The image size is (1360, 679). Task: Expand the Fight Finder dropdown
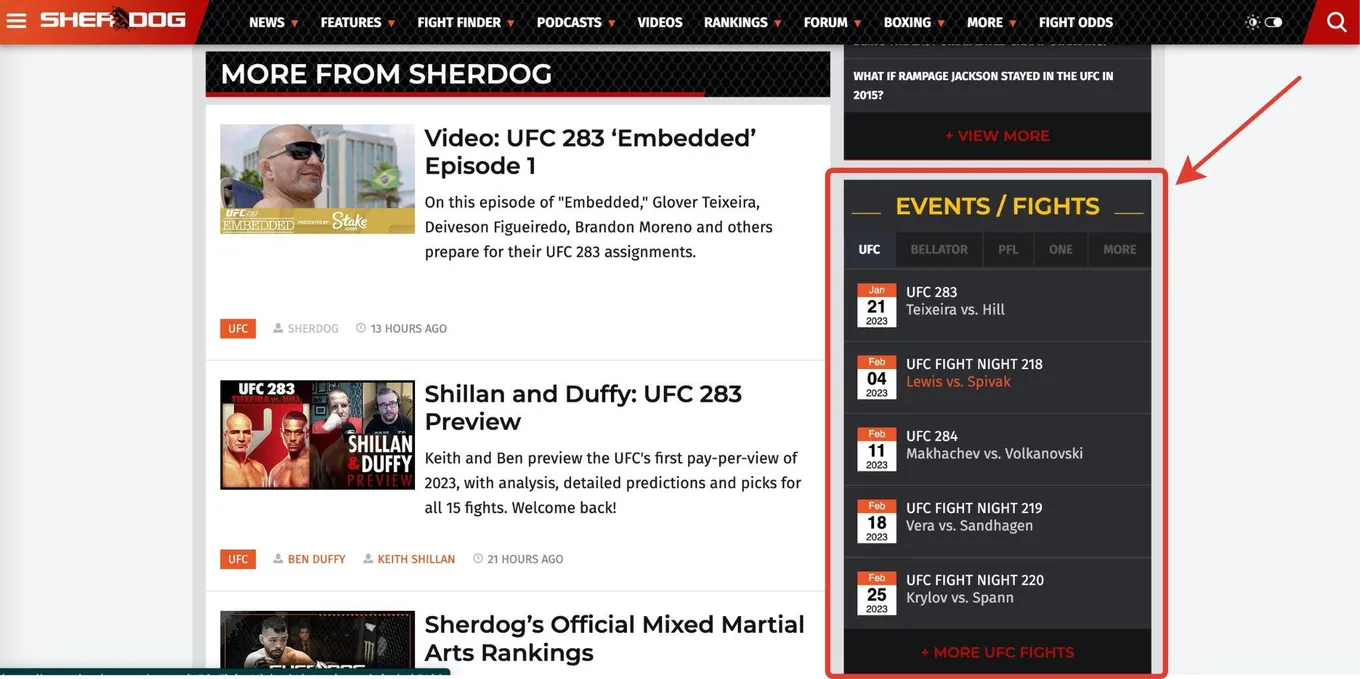click(466, 22)
